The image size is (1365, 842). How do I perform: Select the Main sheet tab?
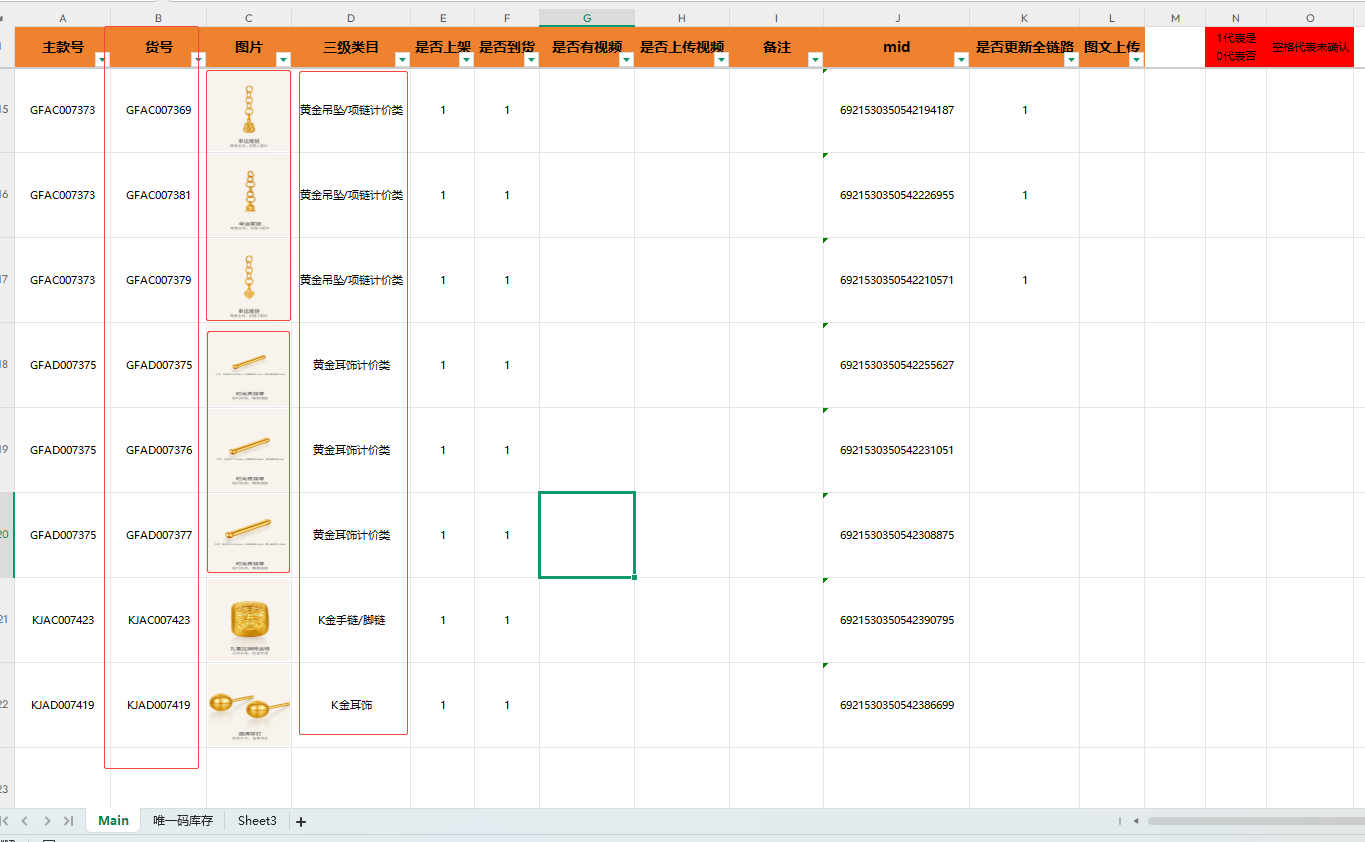tap(113, 821)
